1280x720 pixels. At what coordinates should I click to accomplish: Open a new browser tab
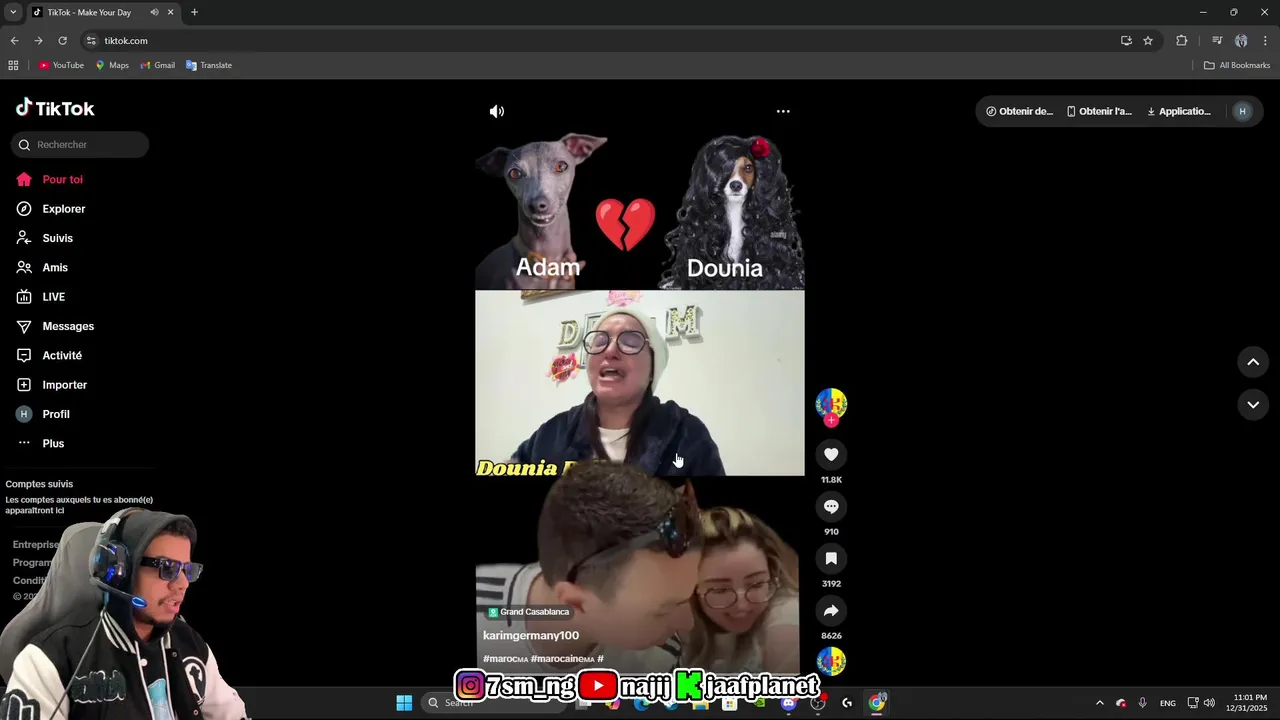[194, 12]
